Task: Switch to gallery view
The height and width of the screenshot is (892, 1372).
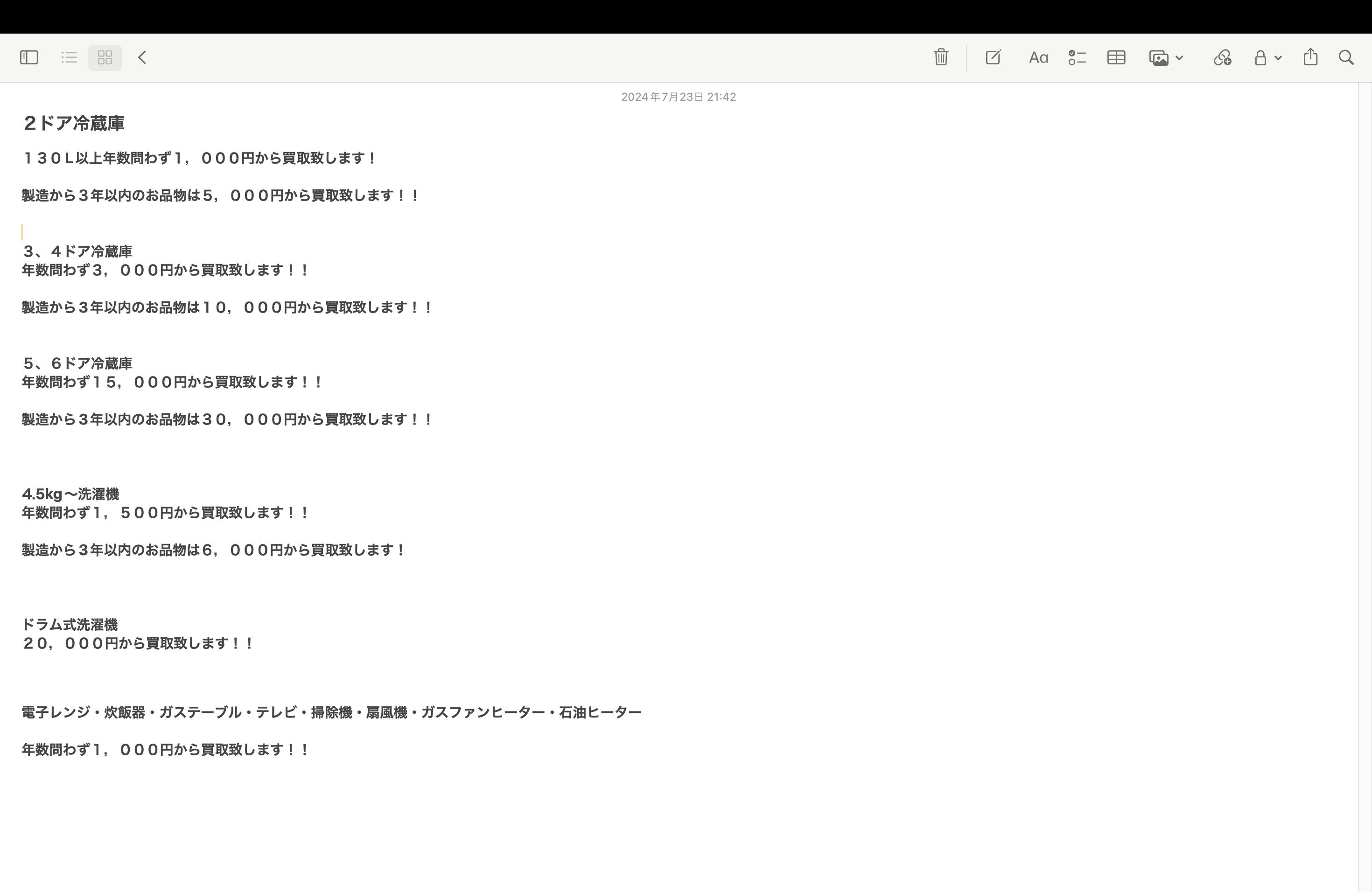Action: [x=105, y=58]
